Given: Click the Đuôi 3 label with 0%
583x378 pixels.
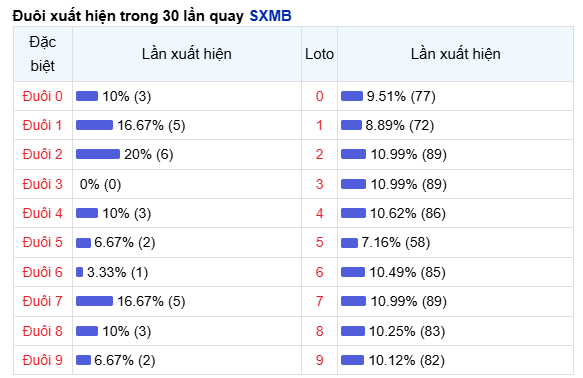Looking at the screenshot, I should (42, 184).
